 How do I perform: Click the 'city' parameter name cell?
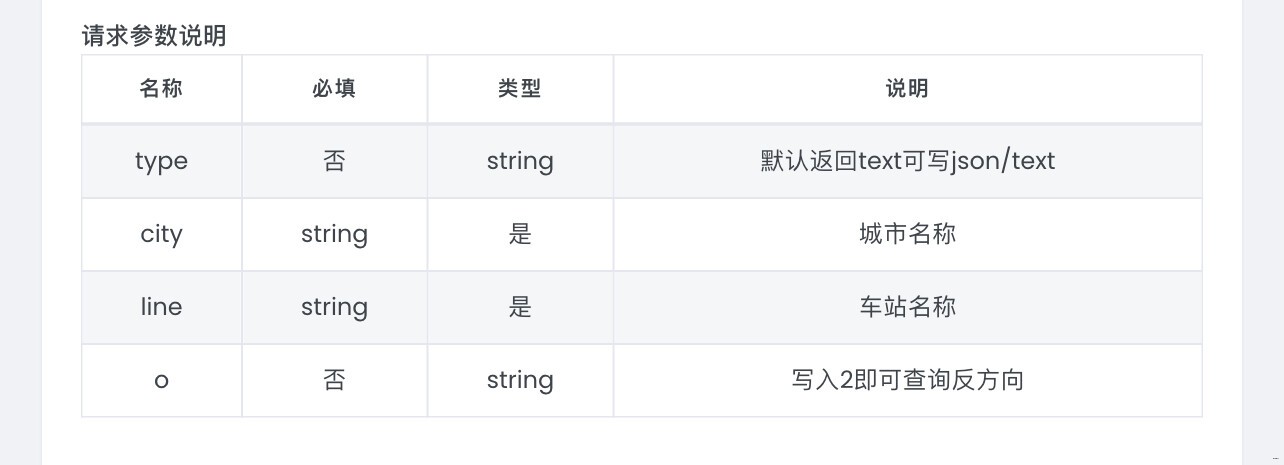click(x=161, y=234)
